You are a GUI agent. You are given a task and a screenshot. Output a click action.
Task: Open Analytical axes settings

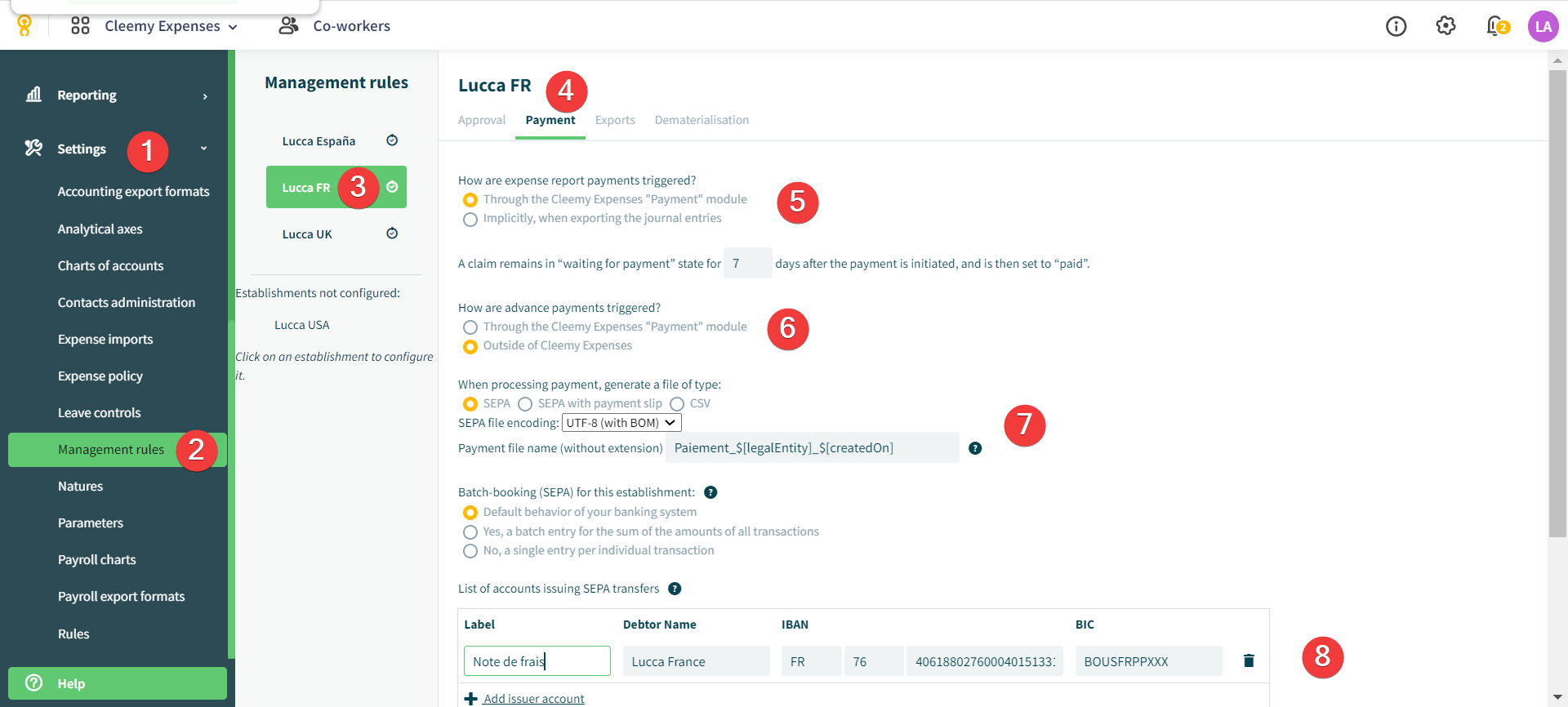[100, 229]
